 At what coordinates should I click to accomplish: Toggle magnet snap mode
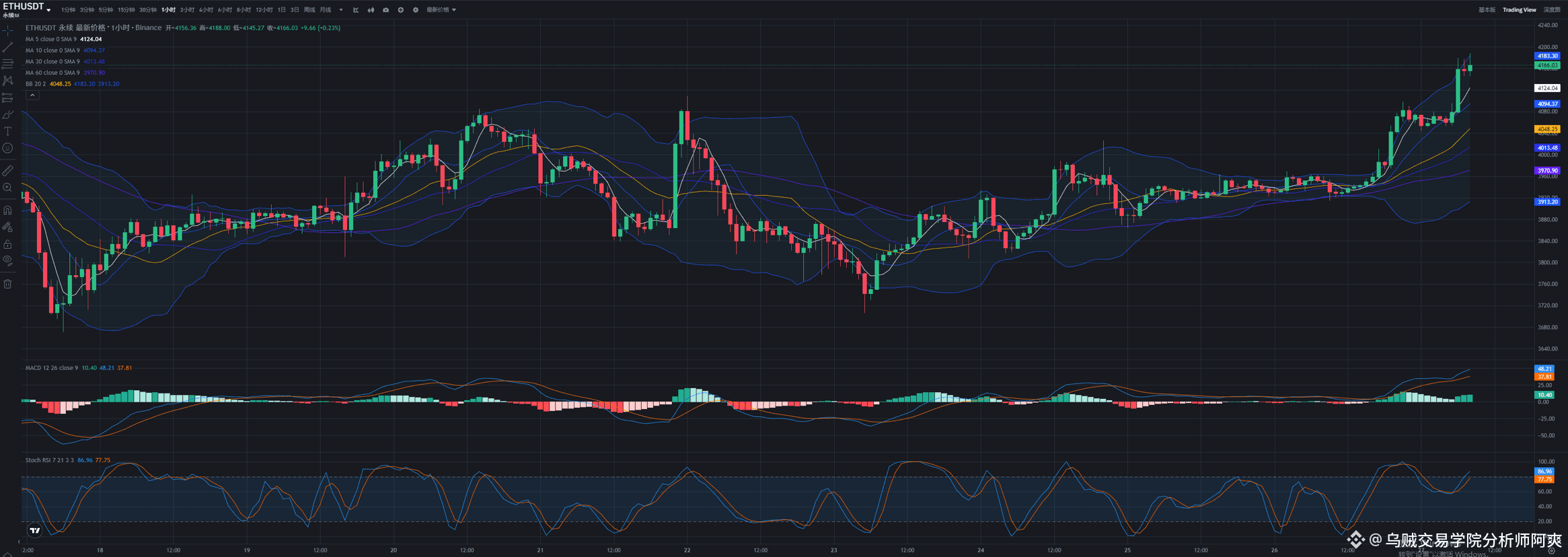(7, 210)
